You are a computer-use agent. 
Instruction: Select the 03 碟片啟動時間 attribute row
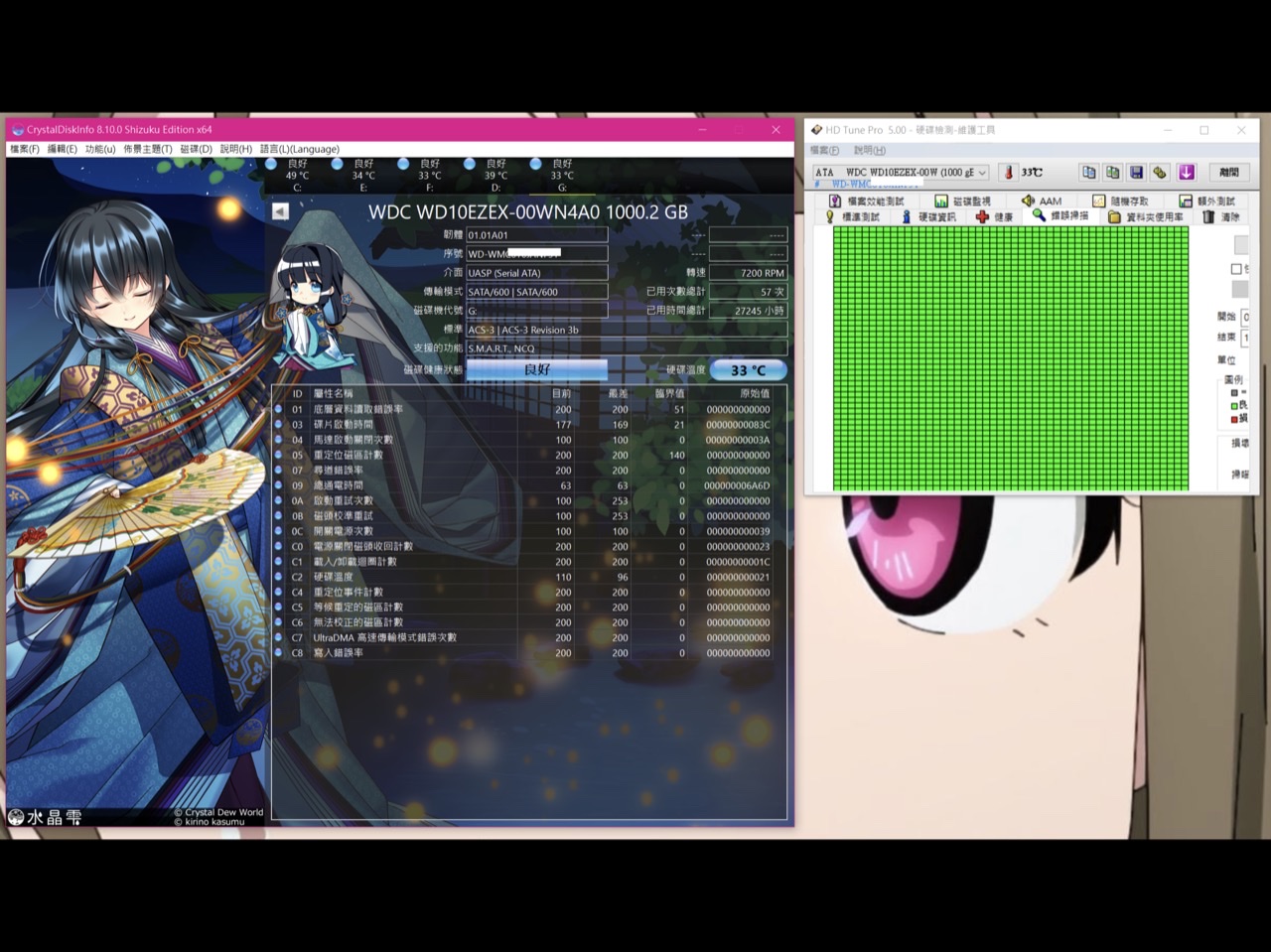click(529, 425)
